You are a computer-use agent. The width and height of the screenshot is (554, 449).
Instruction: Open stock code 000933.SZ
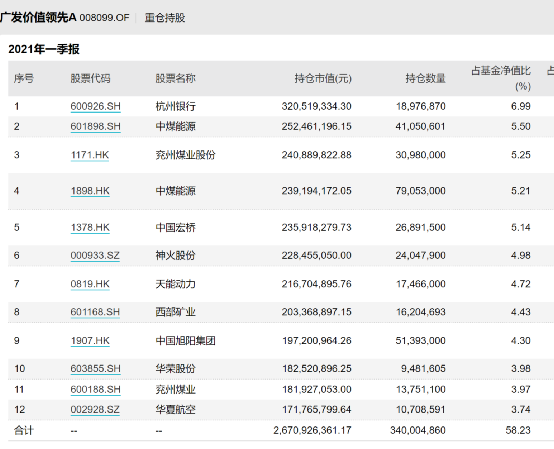pyautogui.click(x=95, y=255)
